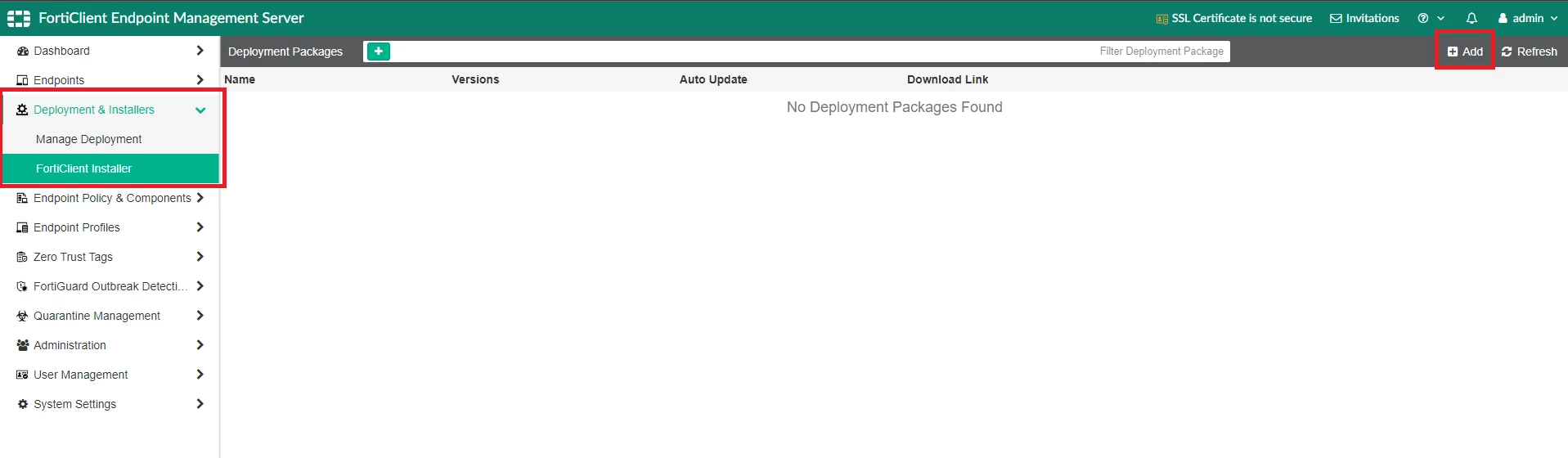Open the help question mark menu
The image size is (1568, 458).
1431,18
